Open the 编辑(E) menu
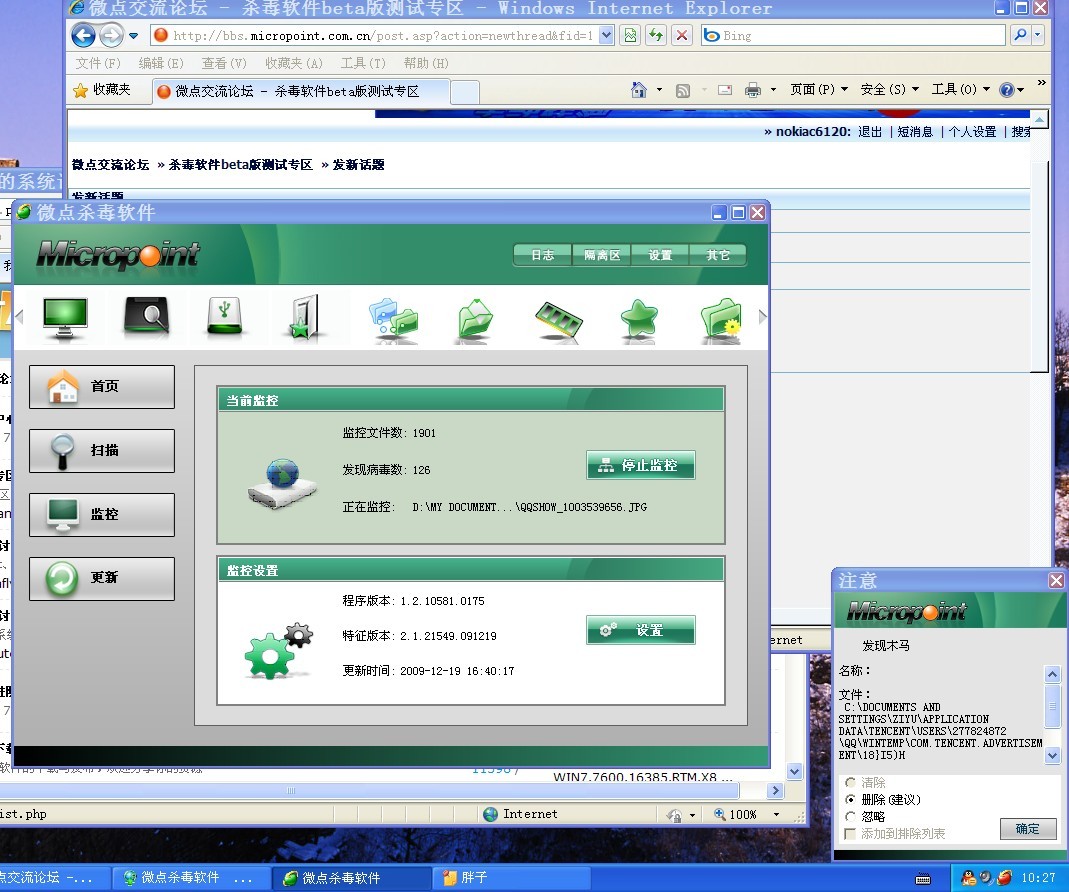The image size is (1069, 892). (x=161, y=63)
